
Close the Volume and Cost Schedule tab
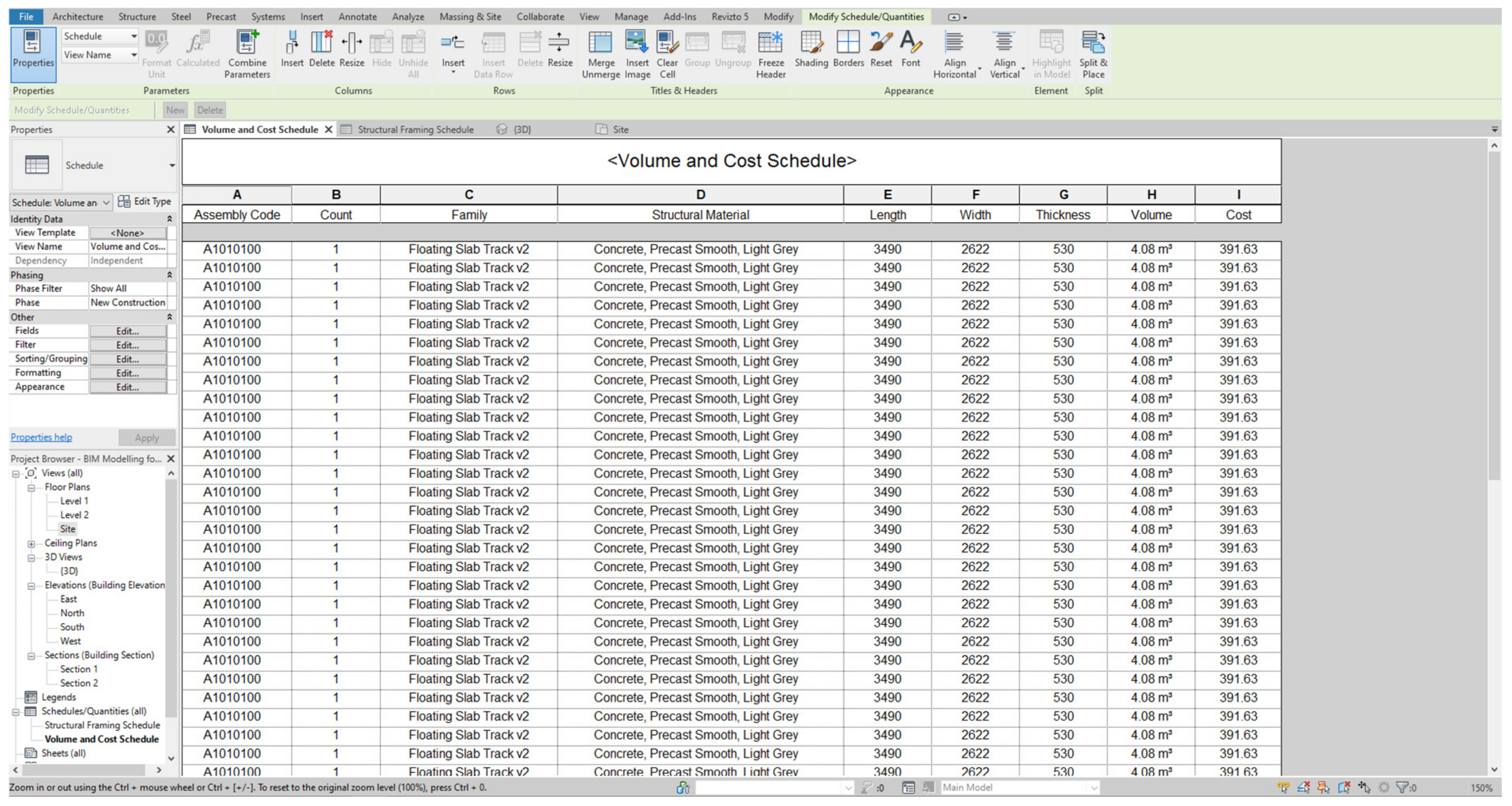pyautogui.click(x=329, y=129)
